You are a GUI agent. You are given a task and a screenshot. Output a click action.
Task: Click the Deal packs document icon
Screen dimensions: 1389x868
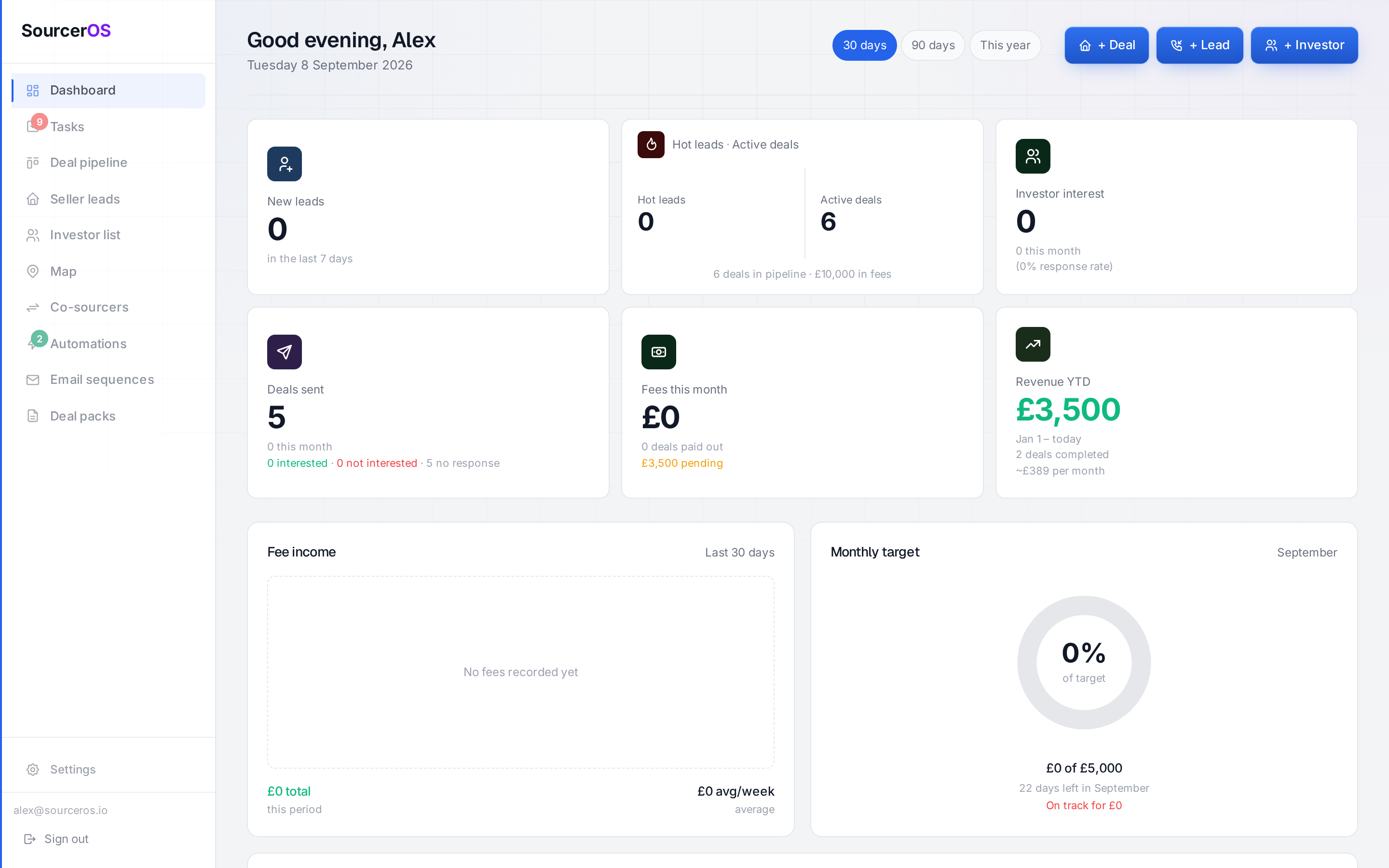click(33, 416)
